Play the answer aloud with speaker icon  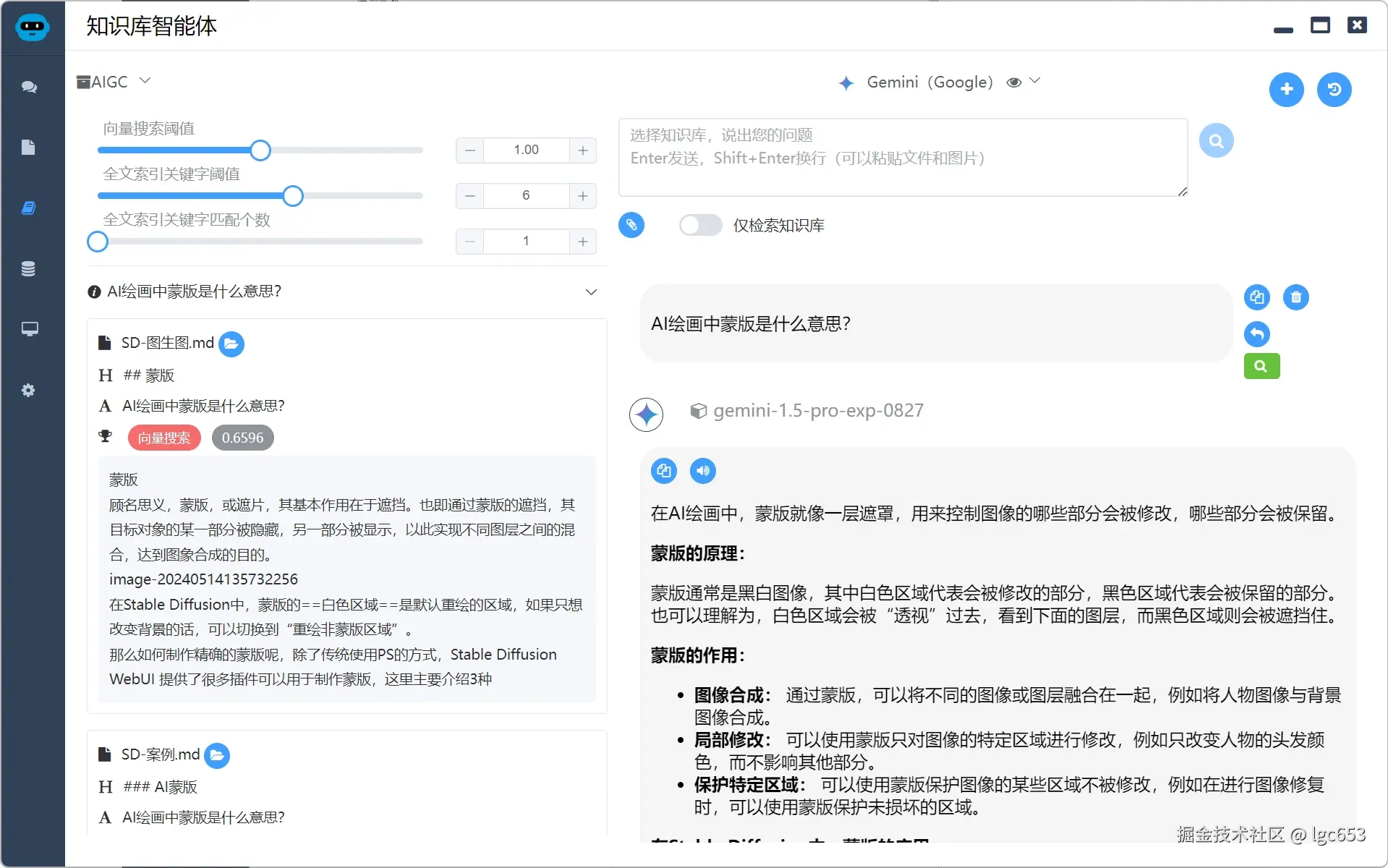(x=702, y=470)
